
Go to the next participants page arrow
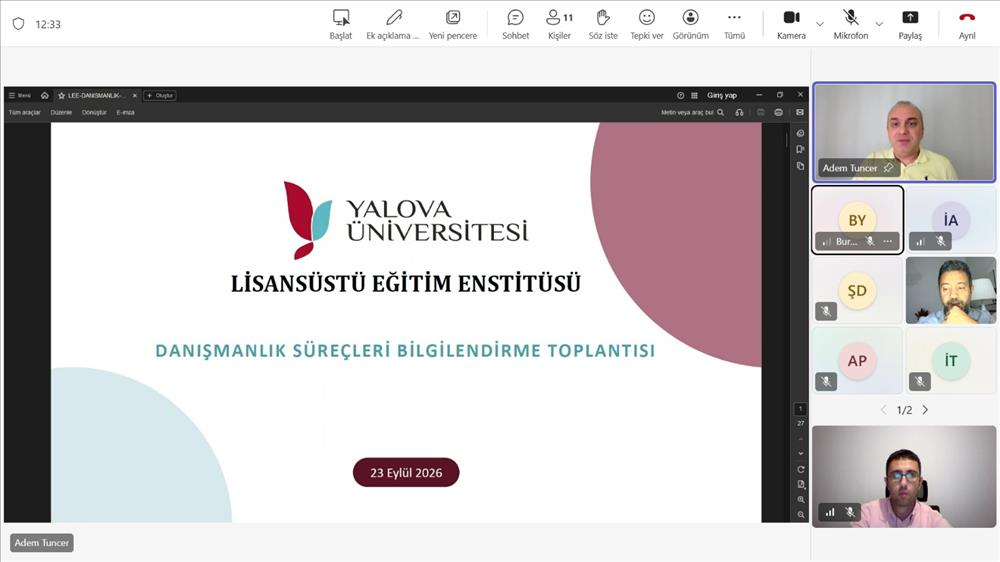(x=925, y=410)
